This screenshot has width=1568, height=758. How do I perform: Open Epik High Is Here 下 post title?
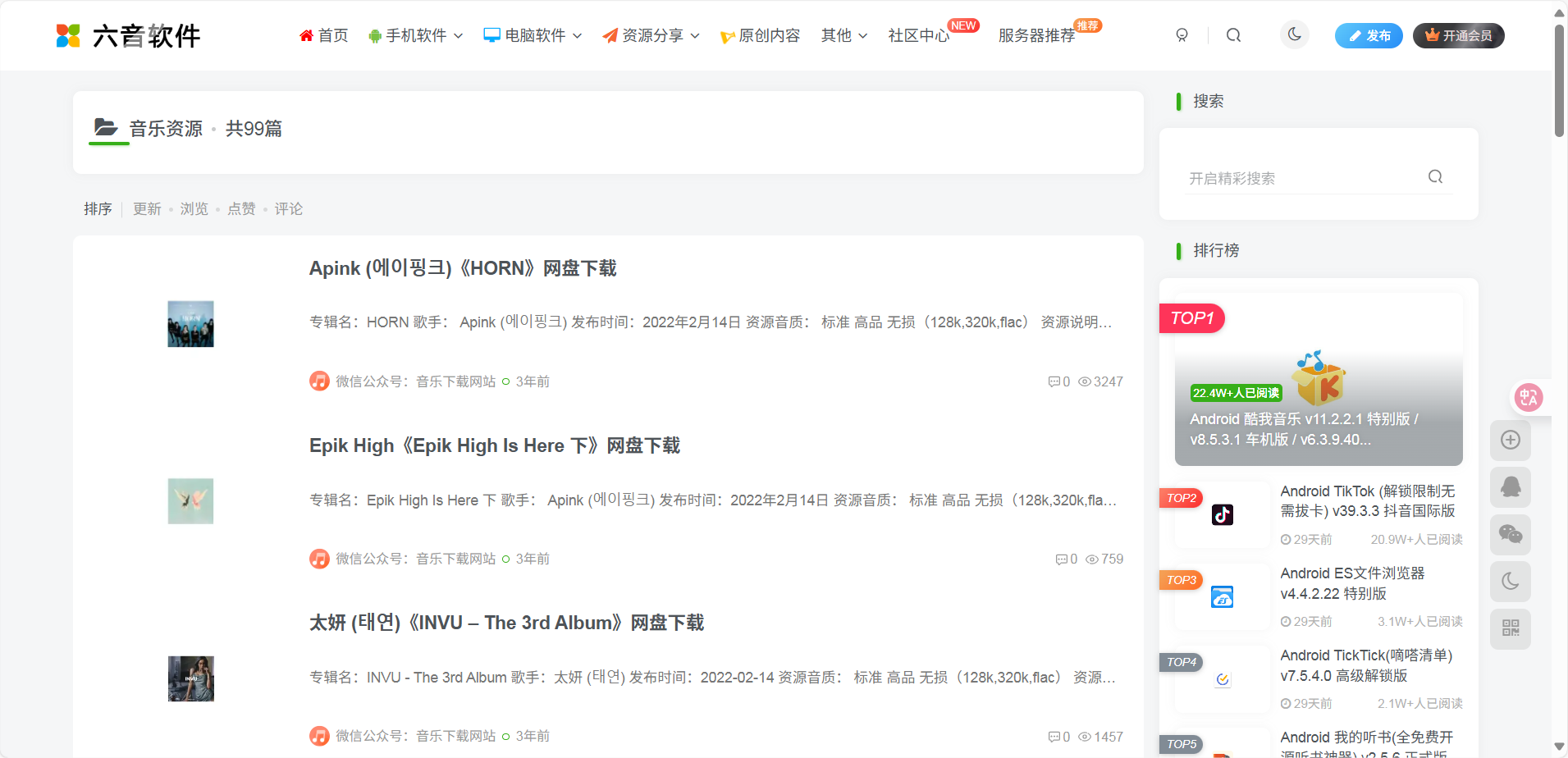coord(495,445)
